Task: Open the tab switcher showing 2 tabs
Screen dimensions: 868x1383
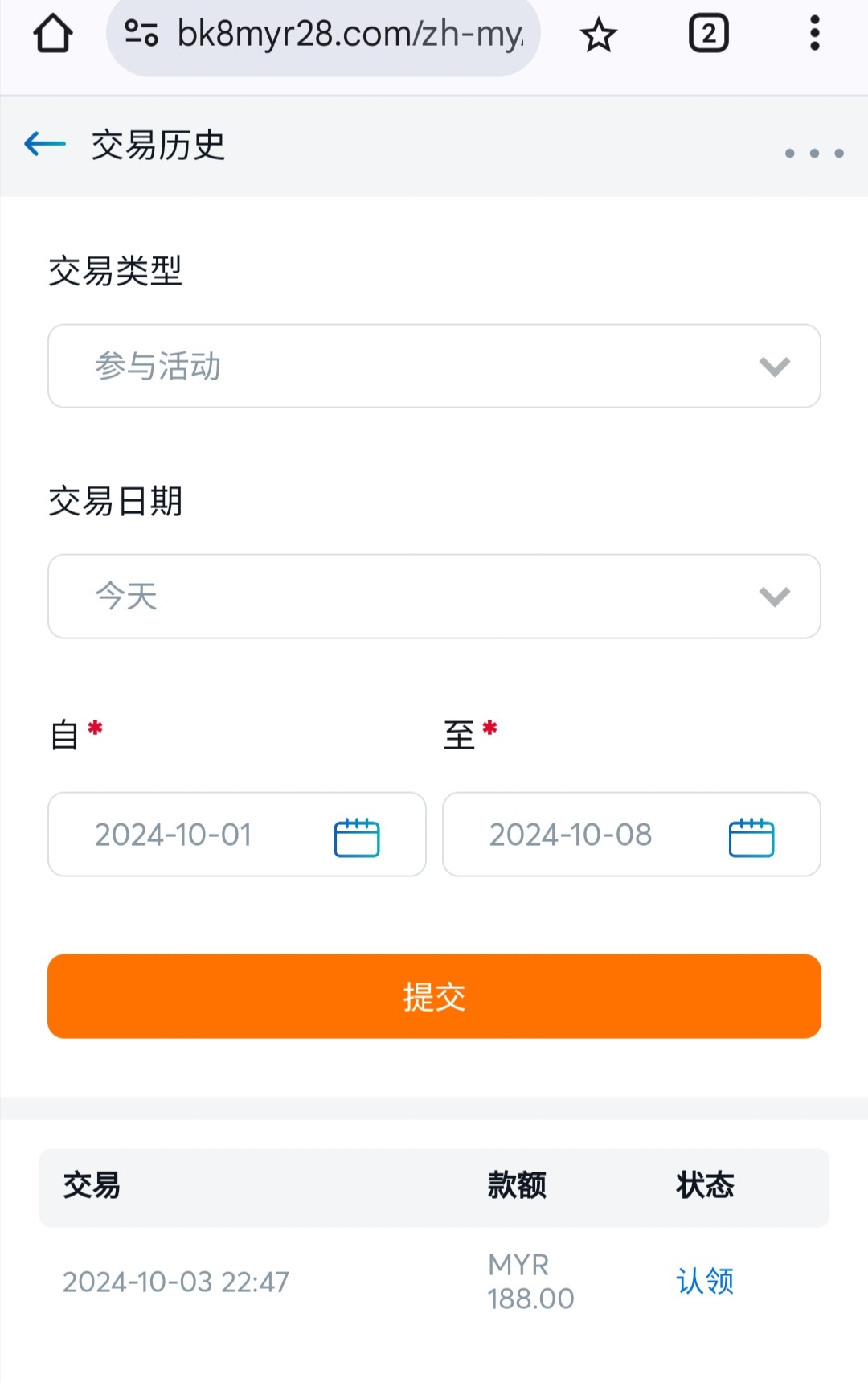Action: click(708, 34)
